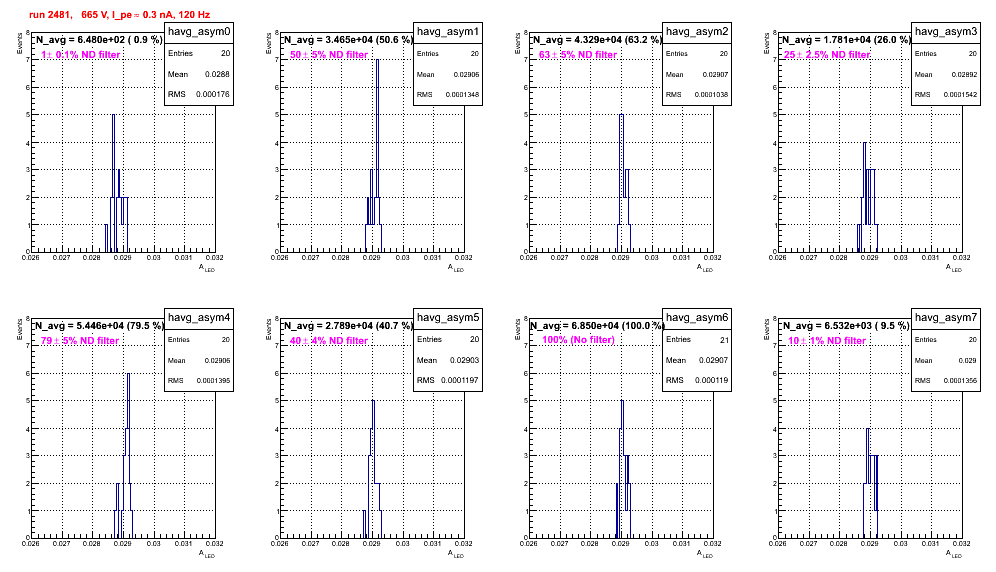Click the magenta 10± 1% ND filter label
996x572 pixels.
tap(827, 341)
